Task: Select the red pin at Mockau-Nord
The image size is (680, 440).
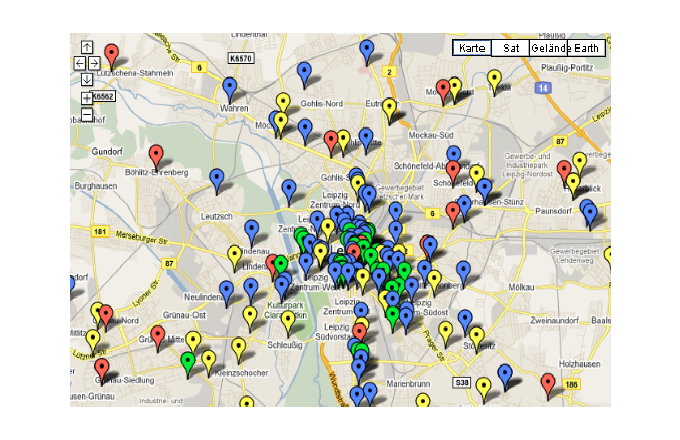Action: pos(443,89)
